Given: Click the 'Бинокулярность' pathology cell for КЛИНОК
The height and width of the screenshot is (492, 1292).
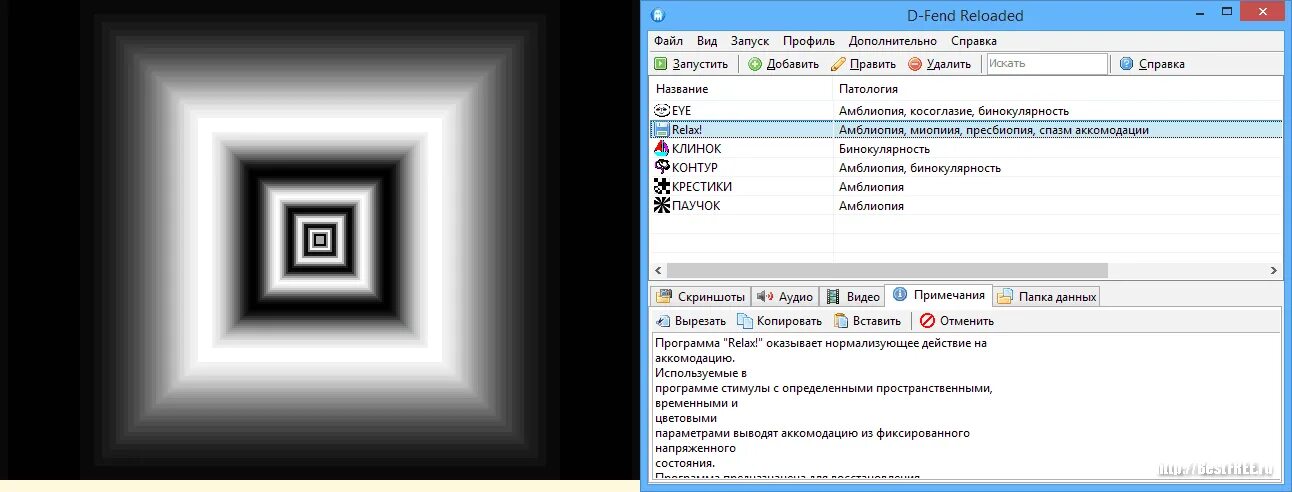Looking at the screenshot, I should click(x=884, y=149).
